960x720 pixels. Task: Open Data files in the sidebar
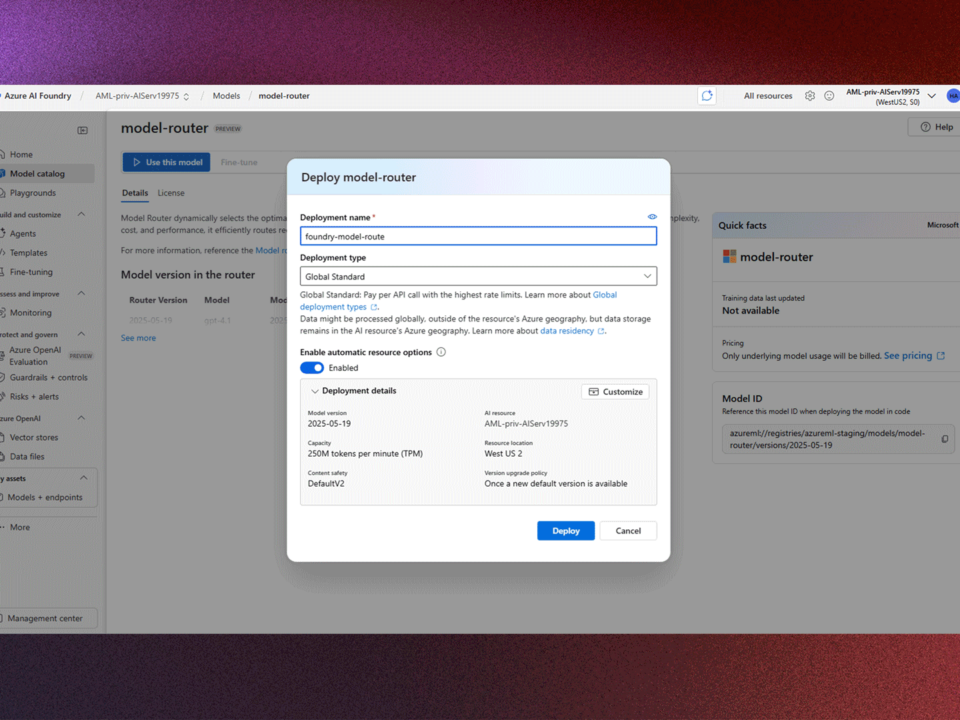pos(27,457)
